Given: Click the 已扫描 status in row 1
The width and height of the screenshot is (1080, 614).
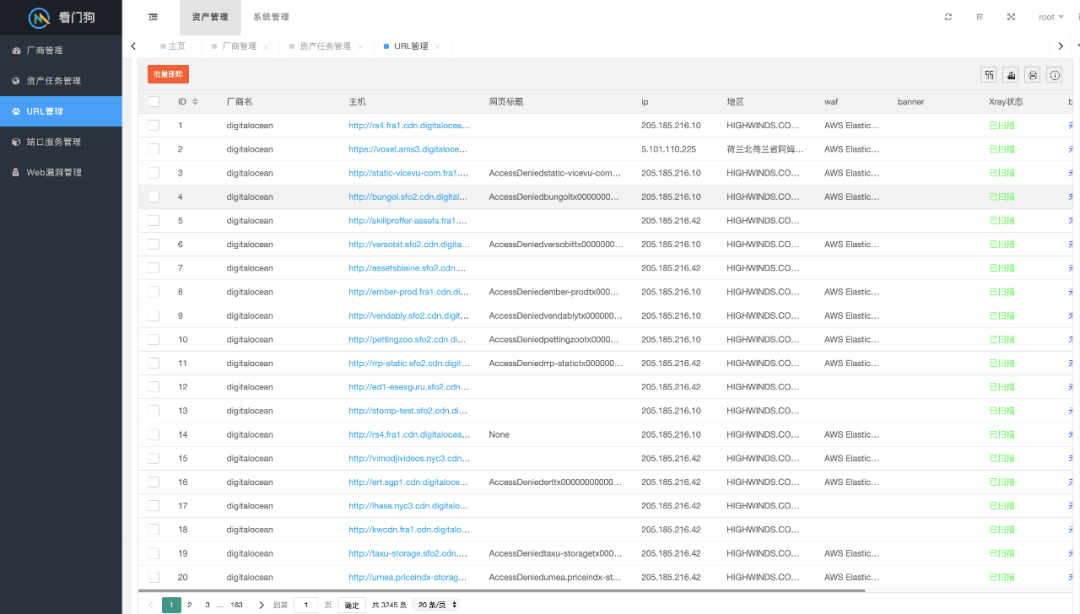Looking at the screenshot, I should point(1001,125).
